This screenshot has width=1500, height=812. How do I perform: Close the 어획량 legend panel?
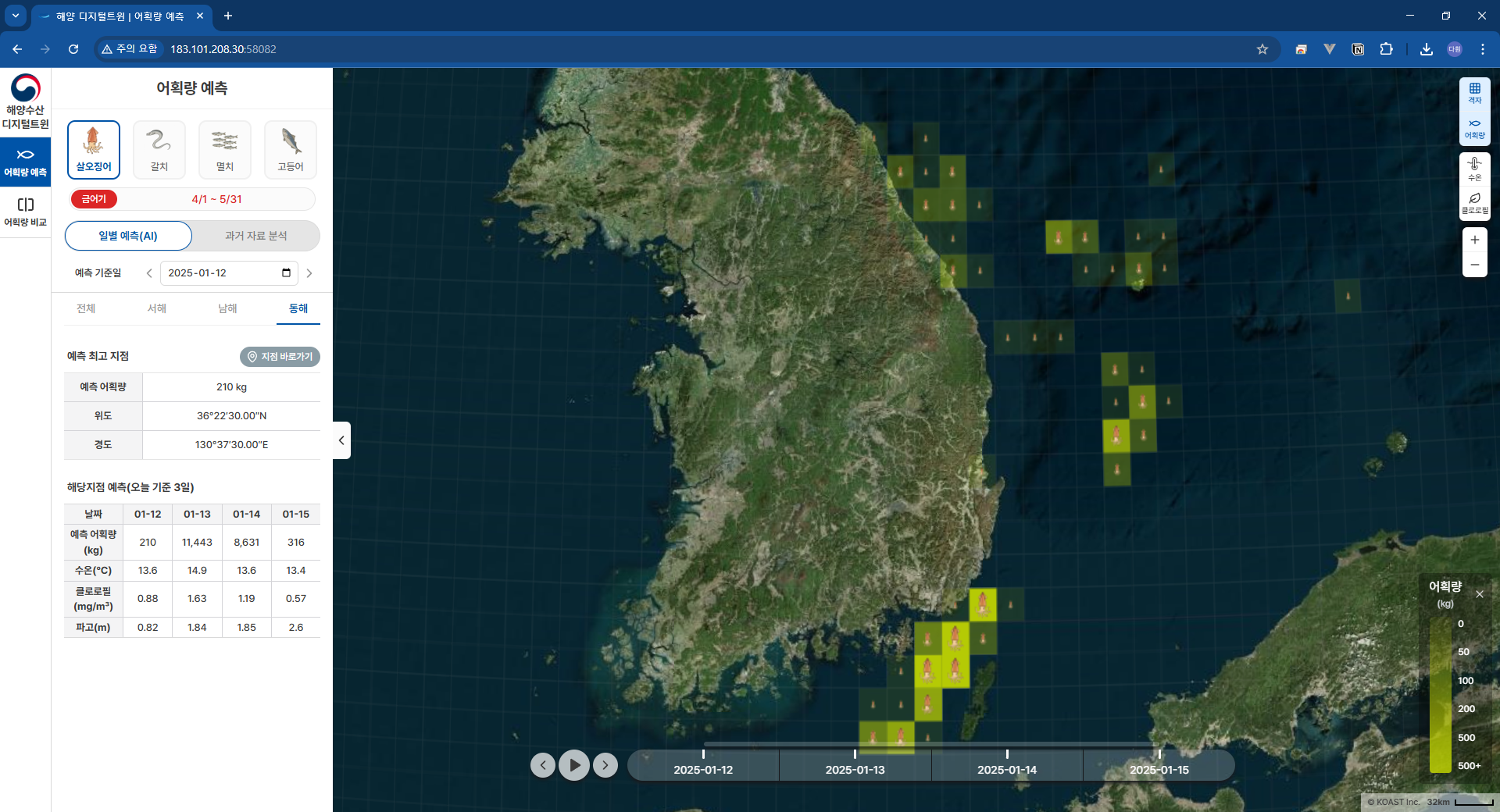pos(1480,594)
